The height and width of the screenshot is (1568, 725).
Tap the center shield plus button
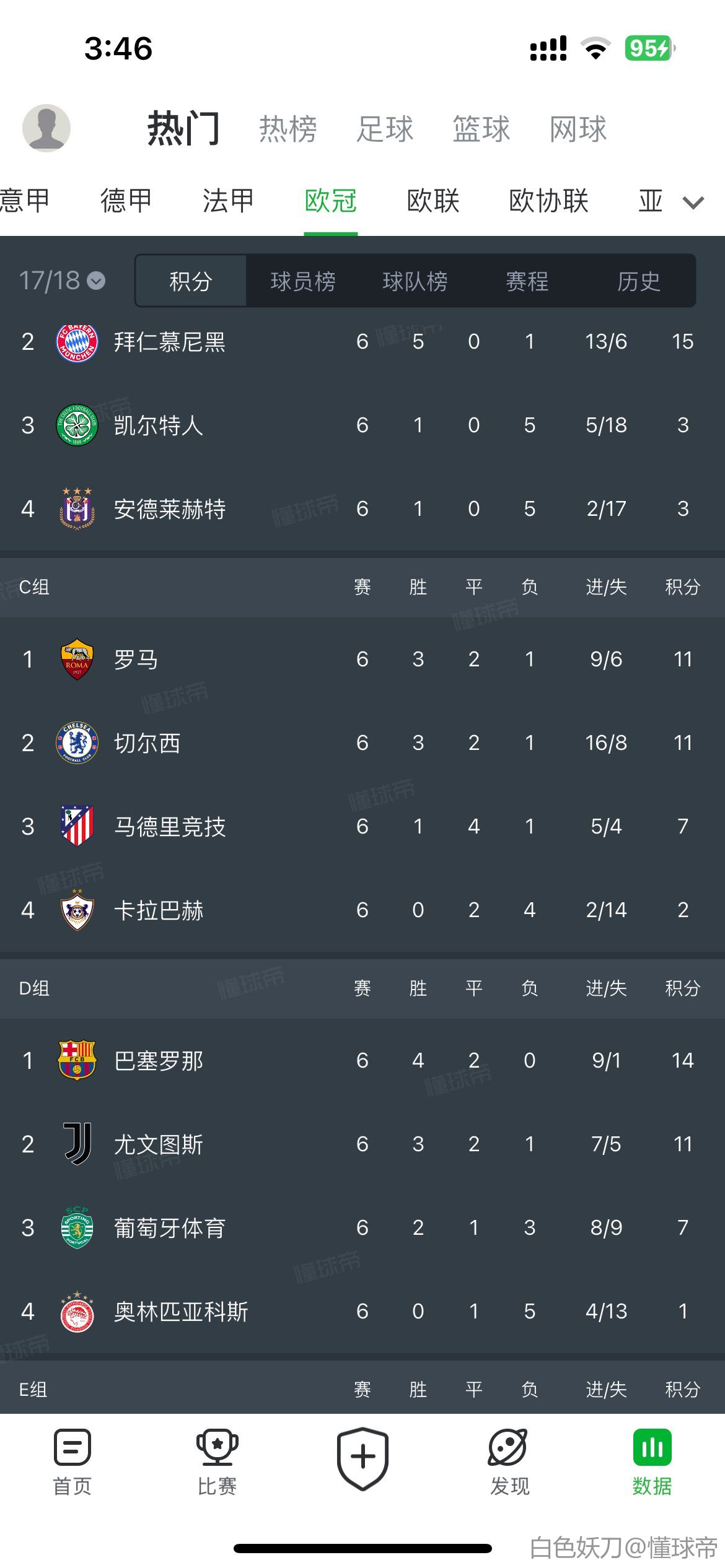[362, 1458]
